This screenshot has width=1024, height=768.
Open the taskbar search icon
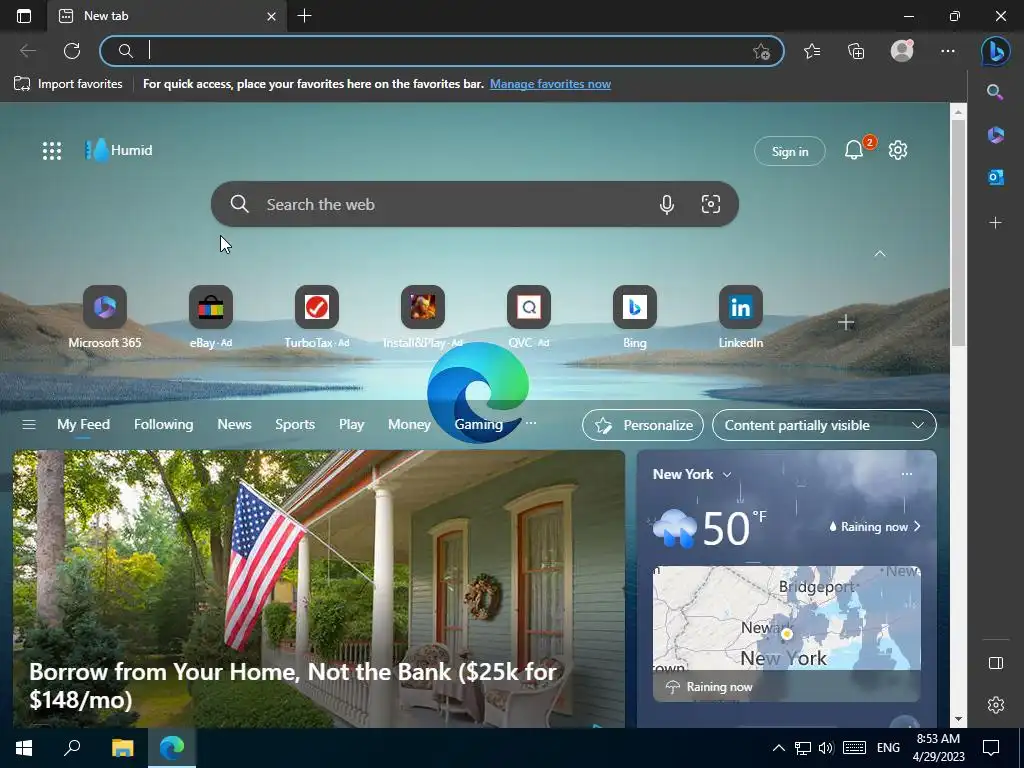pyautogui.click(x=72, y=748)
